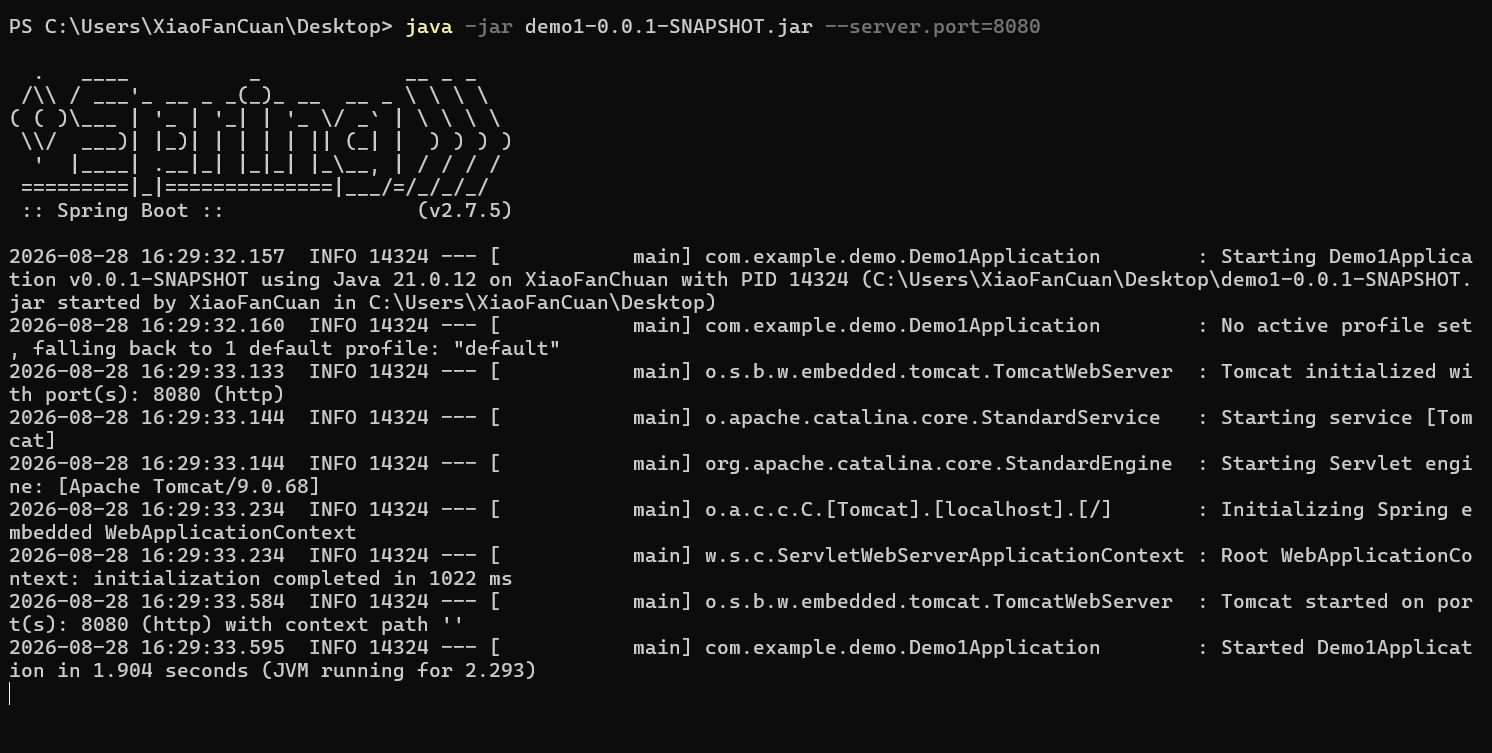This screenshot has height=753, width=1492.
Task: Click the 'Tomcat started on por' log message
Action: coord(1347,602)
